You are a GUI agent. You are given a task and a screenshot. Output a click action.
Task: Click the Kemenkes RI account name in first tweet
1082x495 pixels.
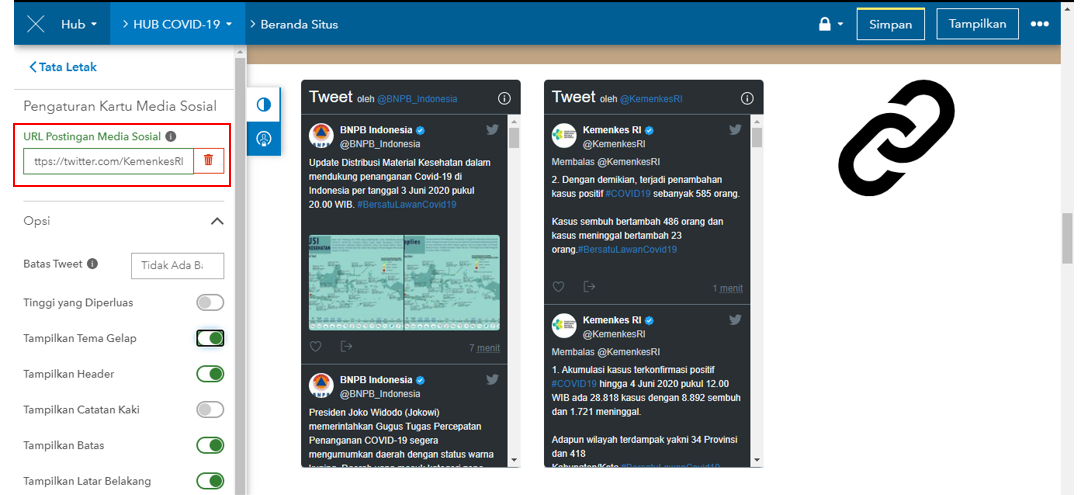pyautogui.click(x=613, y=130)
